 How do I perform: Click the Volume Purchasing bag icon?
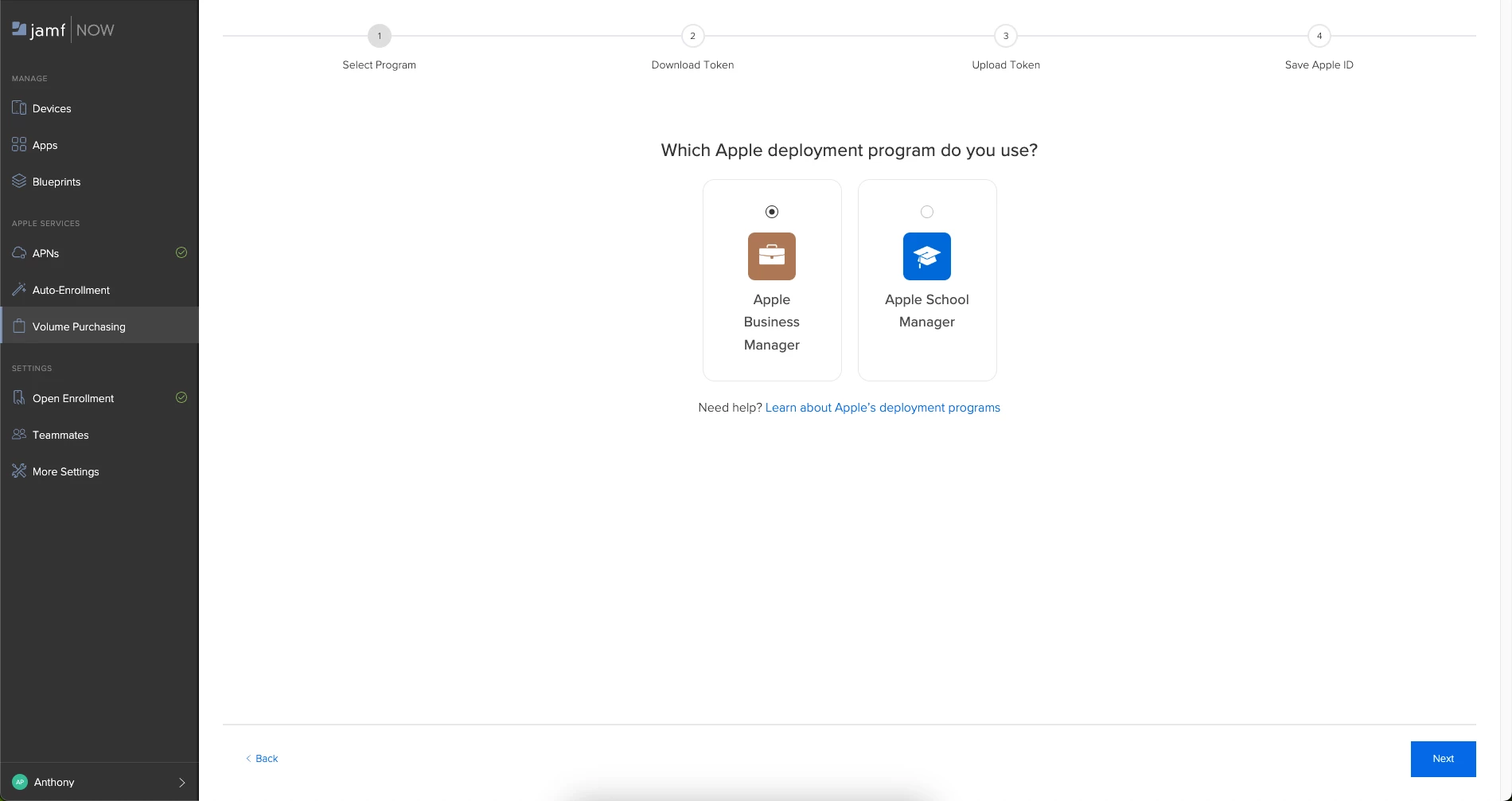click(x=19, y=326)
